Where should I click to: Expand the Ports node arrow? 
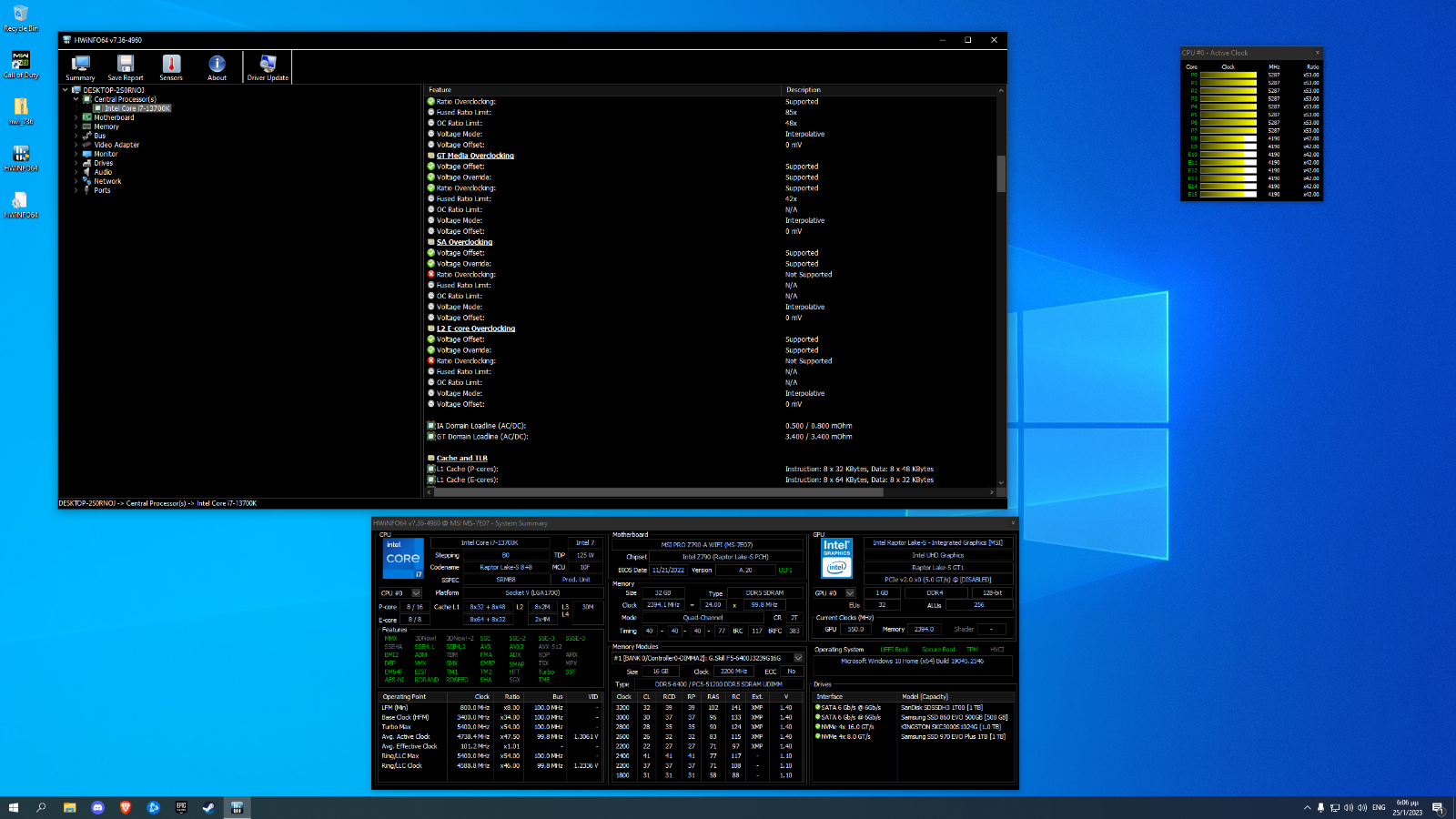click(x=76, y=190)
